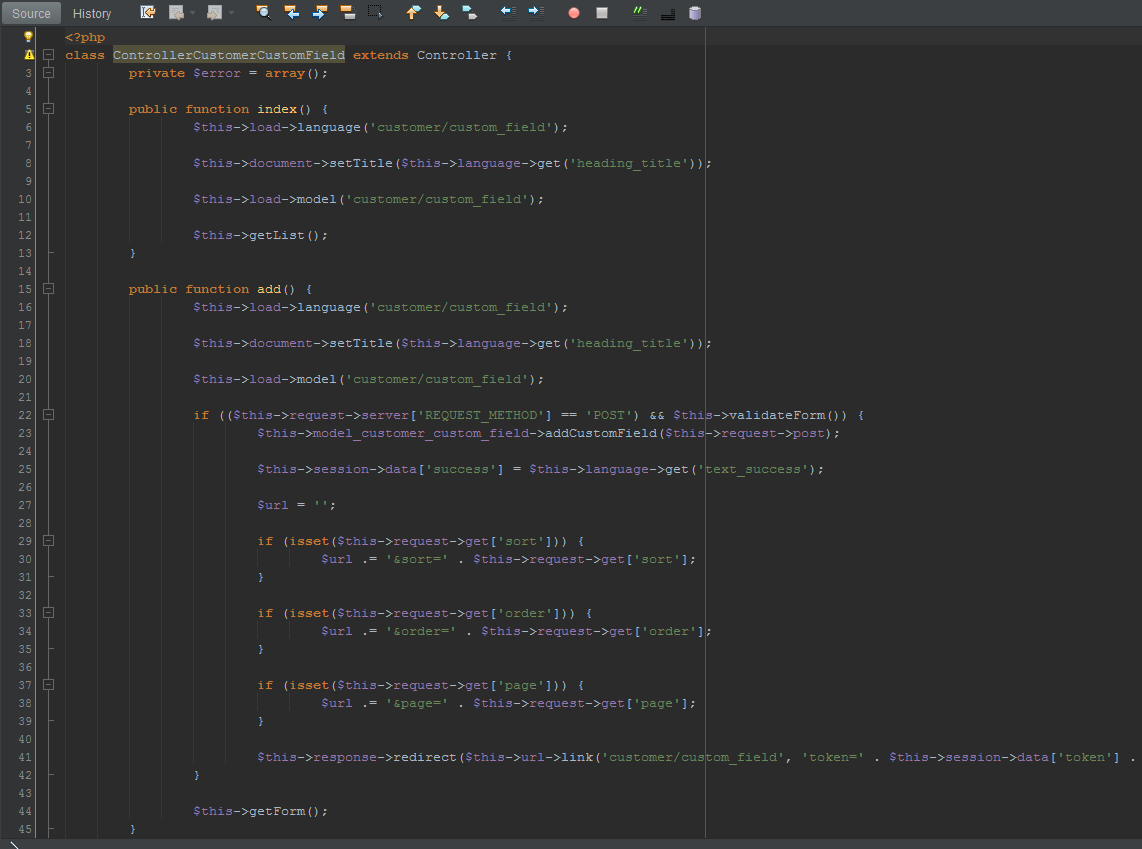Click line number 22 in the gutter
The height and width of the screenshot is (849, 1142).
point(25,415)
